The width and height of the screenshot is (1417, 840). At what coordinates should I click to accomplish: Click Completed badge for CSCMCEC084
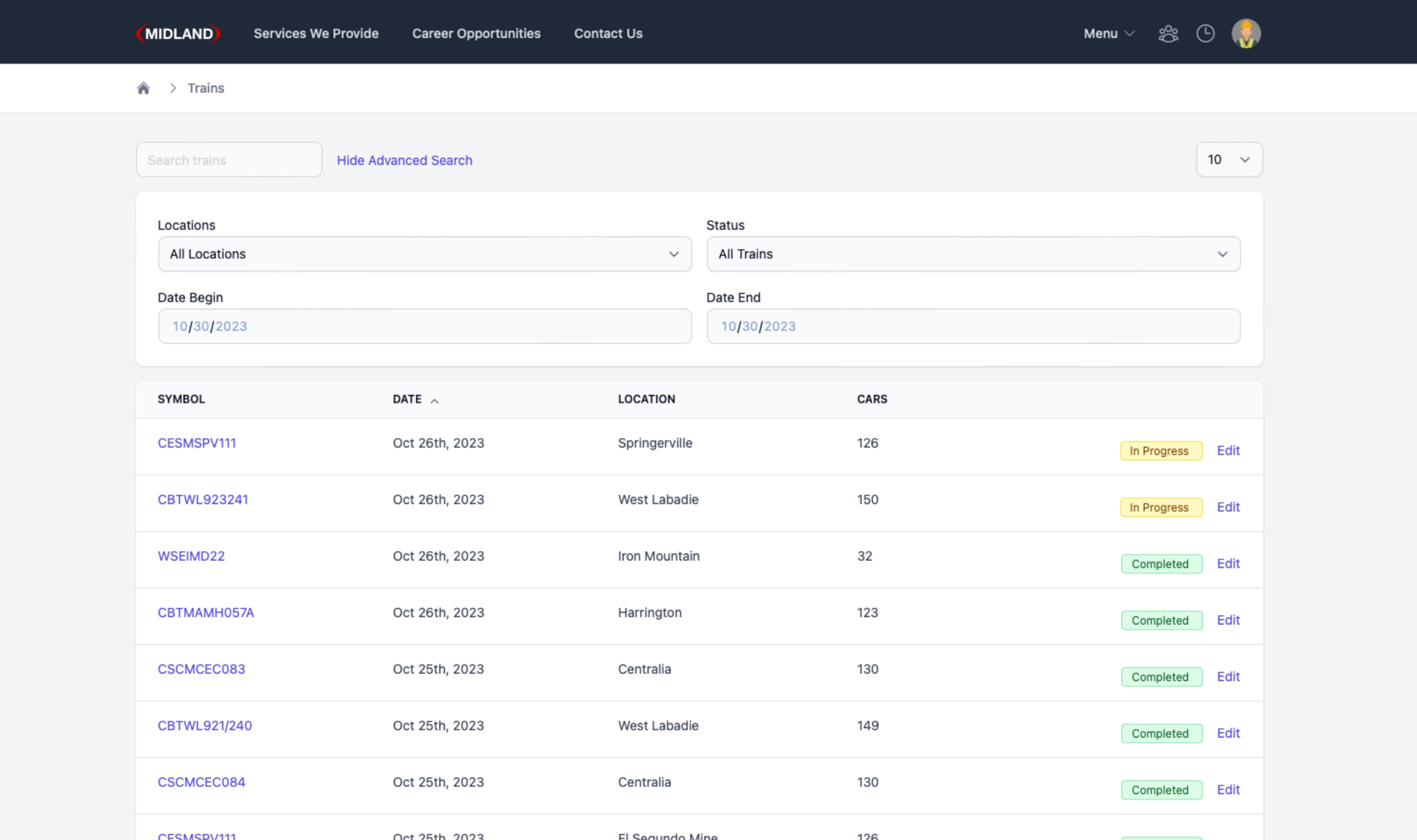tap(1162, 790)
